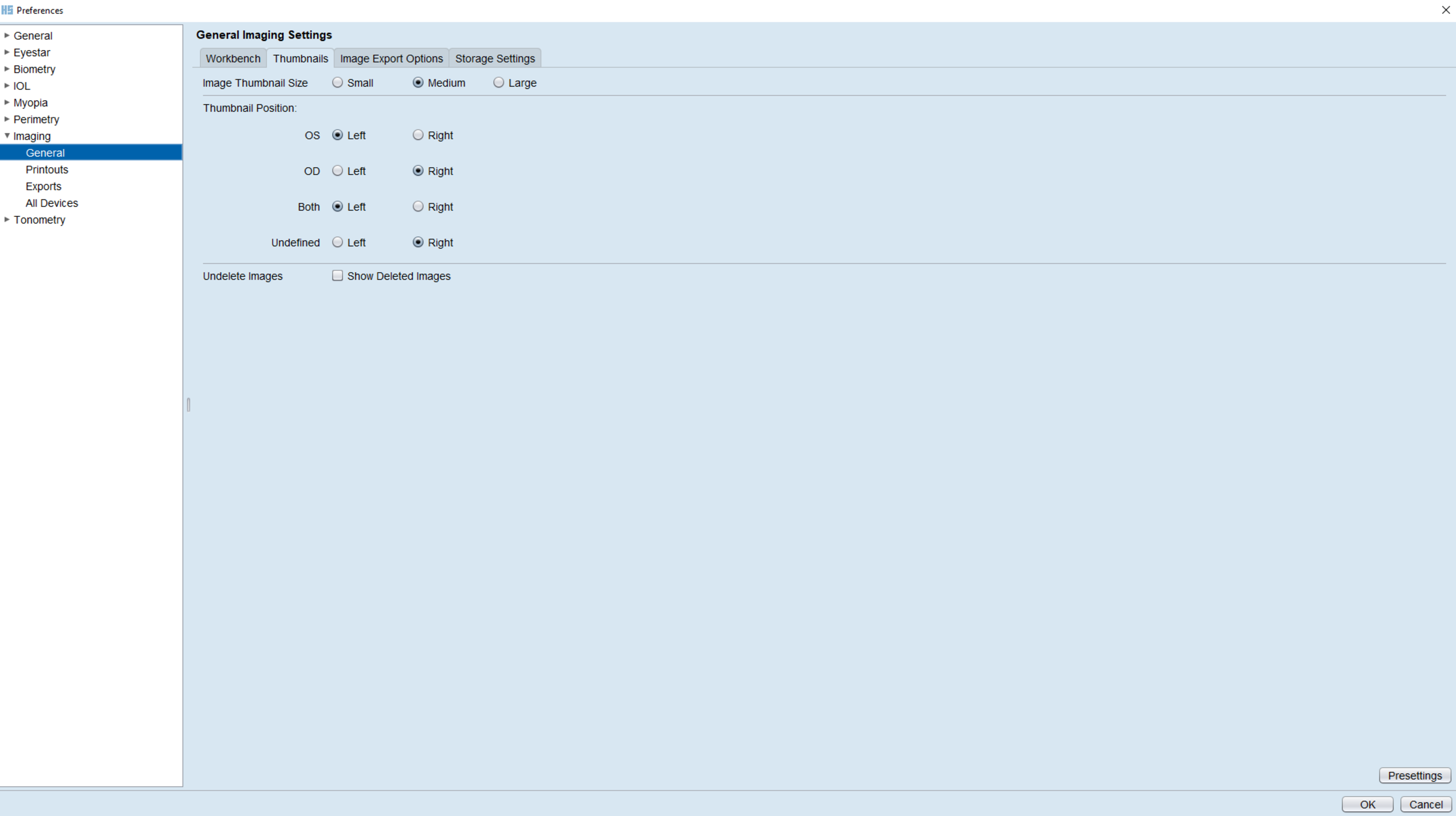Click the Preferences app icon in title bar

[x=7, y=10]
